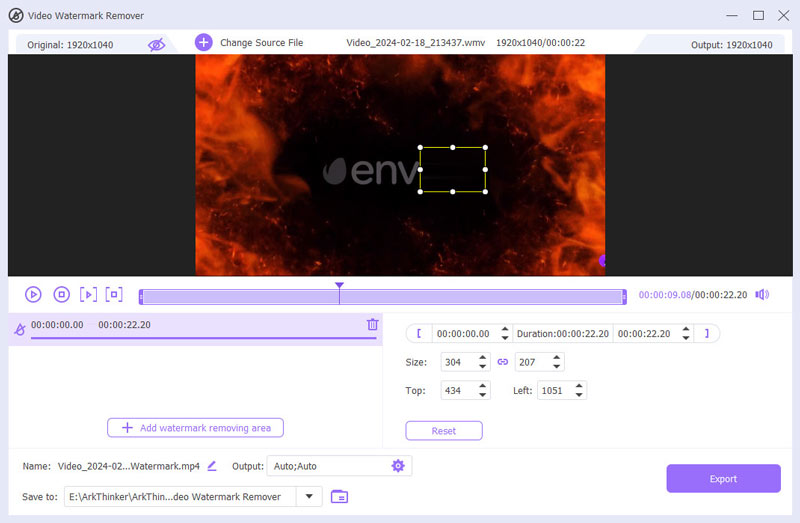Viewport: 800px width, 523px height.
Task: Click inside the yellow watermark selection box
Action: [x=453, y=169]
